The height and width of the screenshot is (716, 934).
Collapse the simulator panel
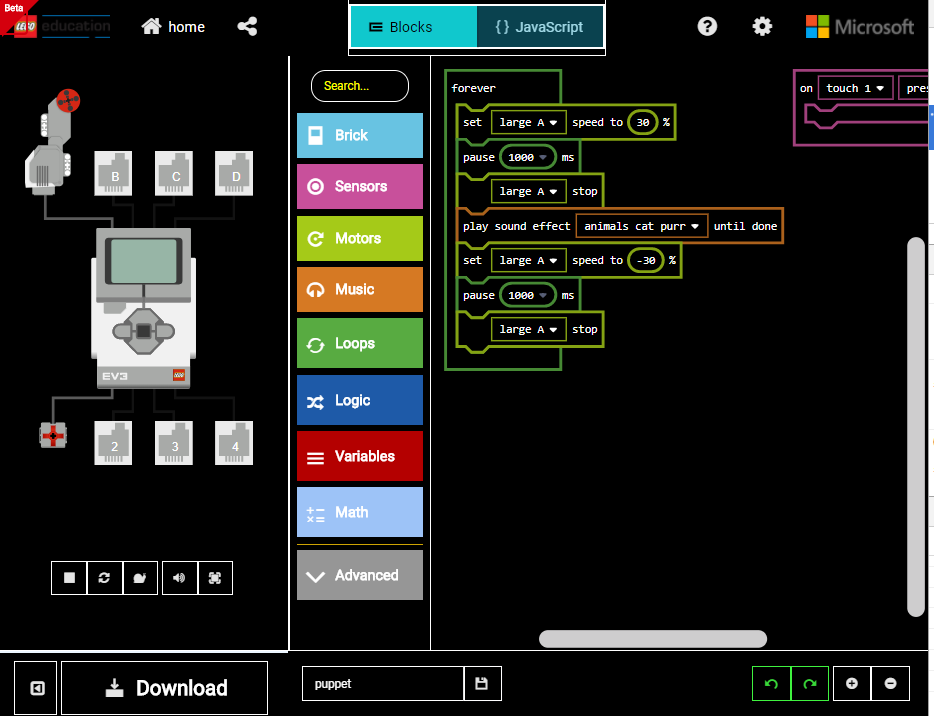(36, 688)
